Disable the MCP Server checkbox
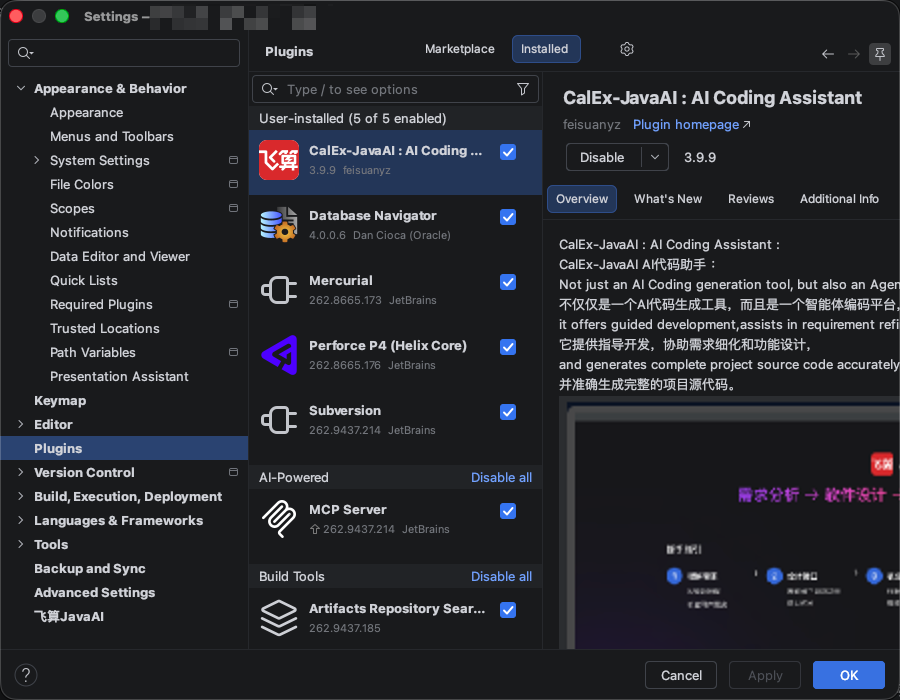Image resolution: width=900 pixels, height=700 pixels. click(x=508, y=511)
